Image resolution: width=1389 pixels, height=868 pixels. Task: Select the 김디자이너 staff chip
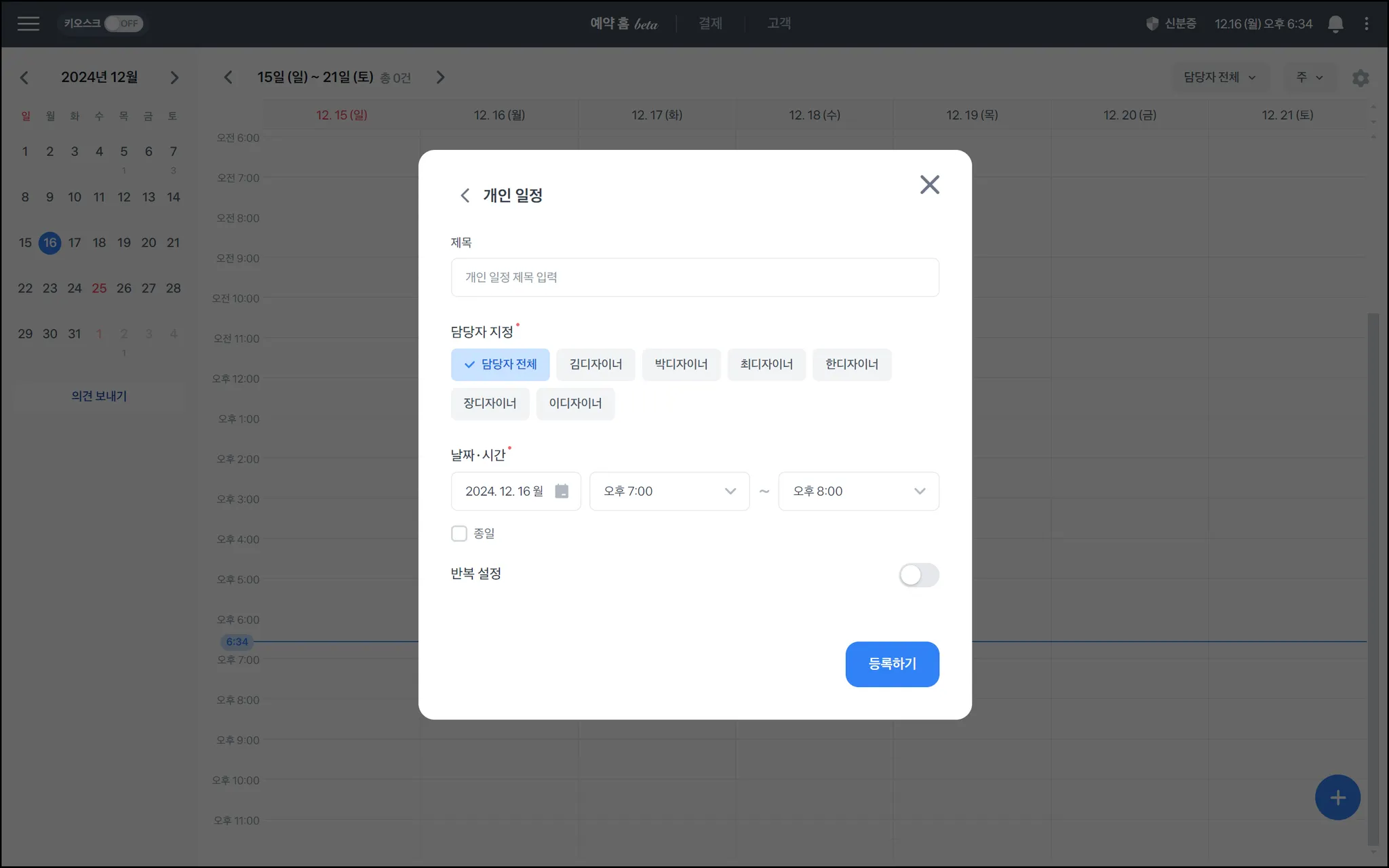(x=595, y=365)
